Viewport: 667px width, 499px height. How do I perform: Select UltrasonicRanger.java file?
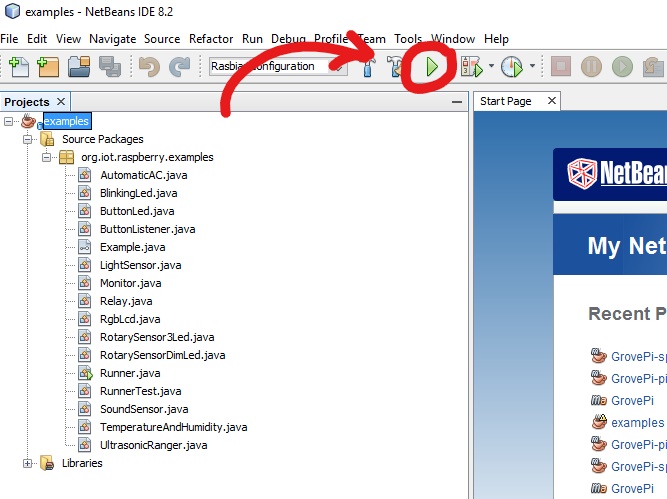[154, 445]
